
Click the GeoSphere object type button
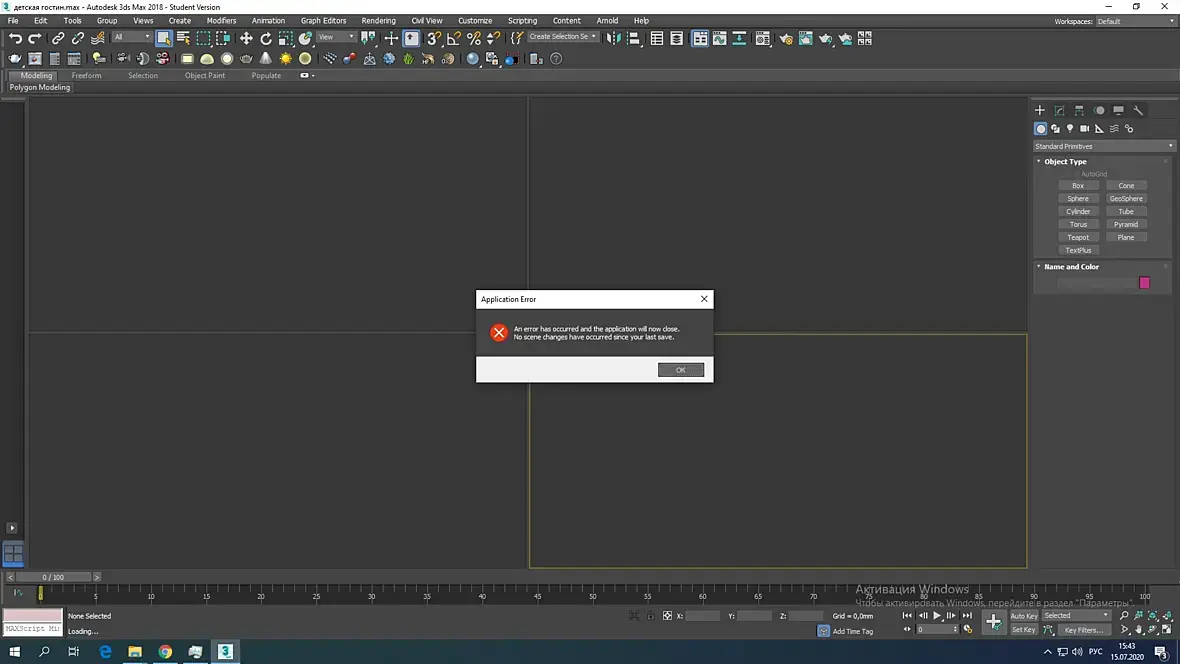pos(1126,199)
